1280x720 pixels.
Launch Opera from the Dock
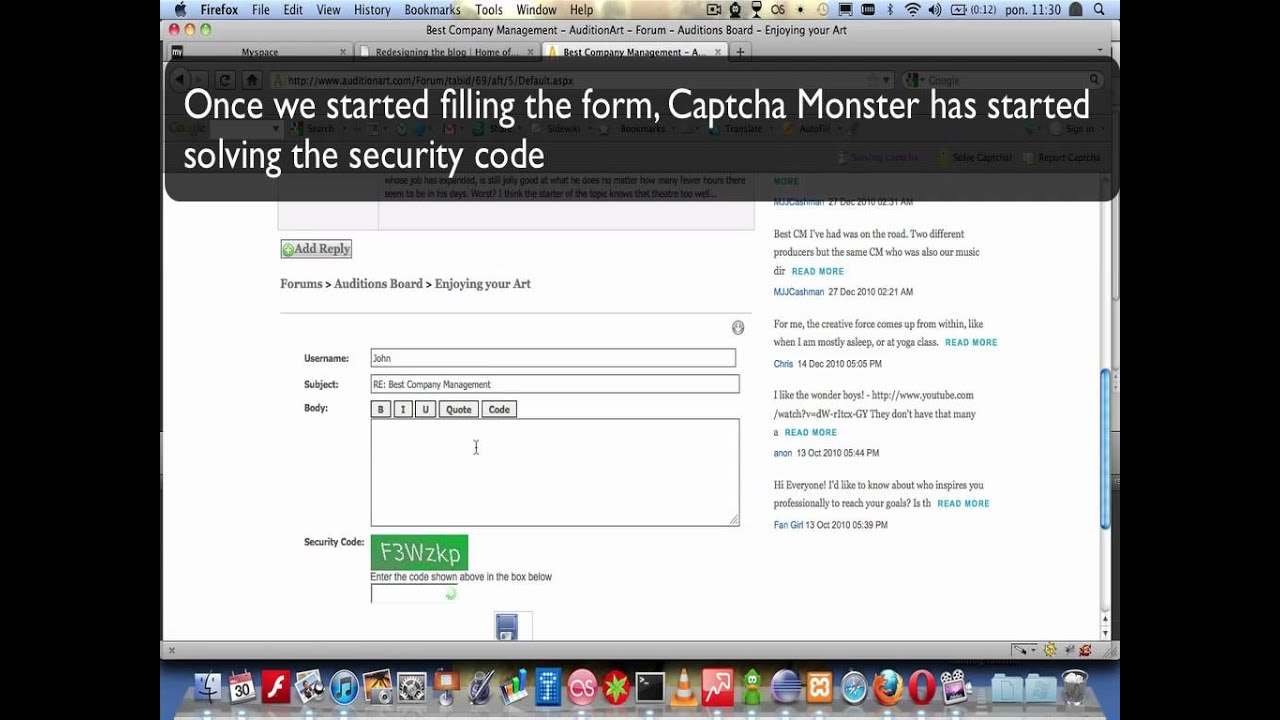[x=921, y=687]
